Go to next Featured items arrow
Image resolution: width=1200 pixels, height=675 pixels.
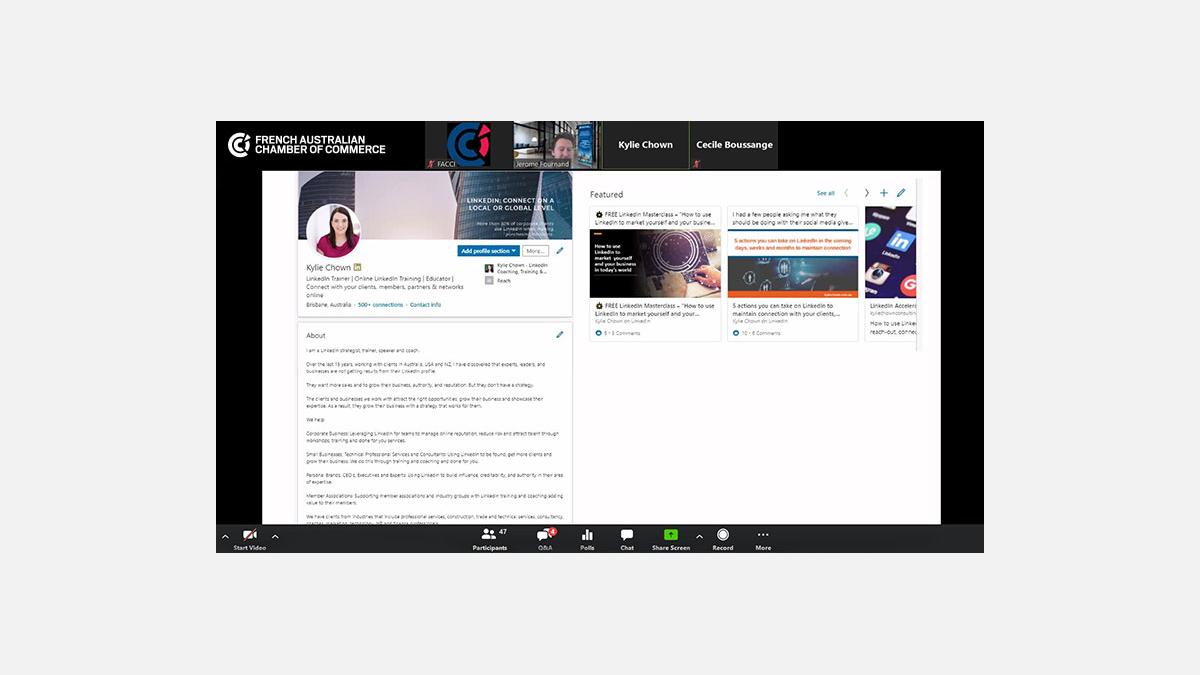tap(866, 193)
